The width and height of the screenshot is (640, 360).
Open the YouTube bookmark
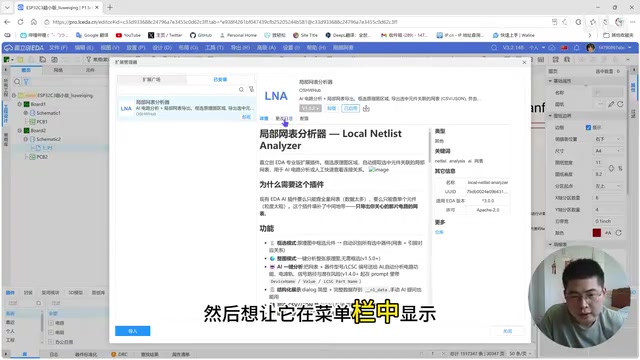[x=128, y=36]
